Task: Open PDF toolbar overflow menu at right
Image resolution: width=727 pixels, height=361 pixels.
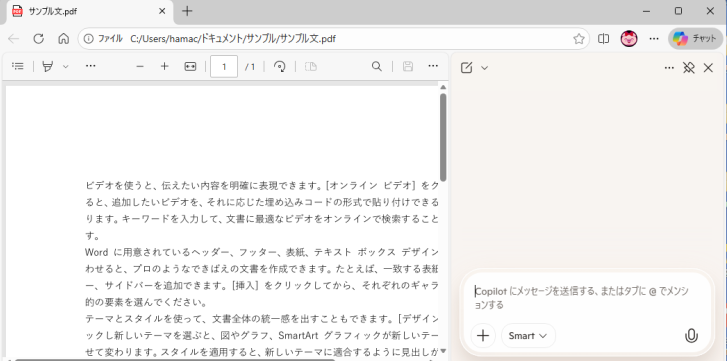Action: tap(433, 66)
